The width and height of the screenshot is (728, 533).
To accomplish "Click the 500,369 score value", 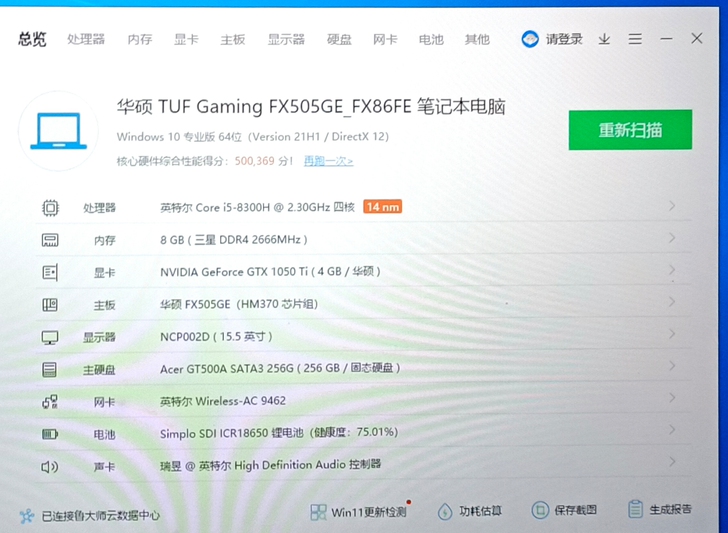I will pos(254,161).
